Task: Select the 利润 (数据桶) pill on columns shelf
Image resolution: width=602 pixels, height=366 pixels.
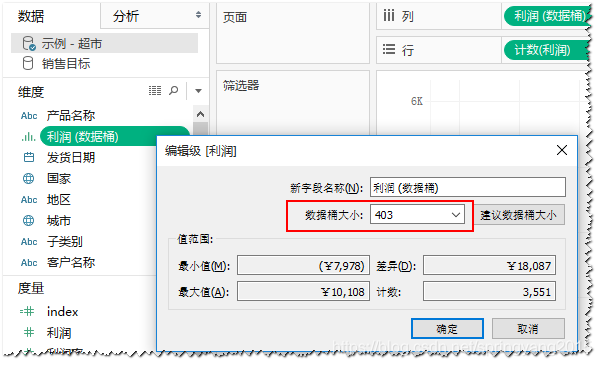Action: point(546,16)
